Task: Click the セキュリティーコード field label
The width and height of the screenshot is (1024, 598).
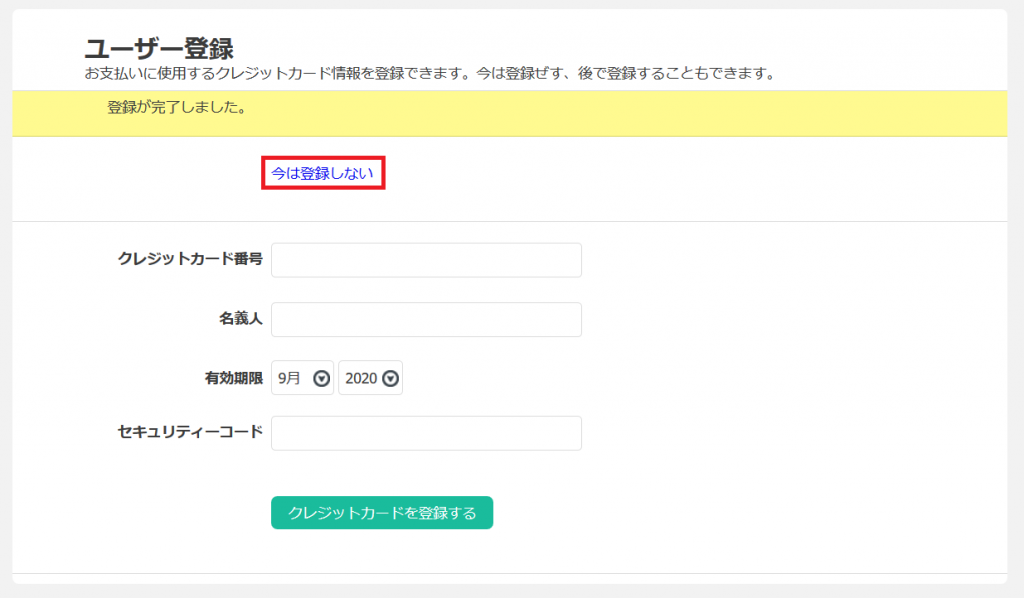Action: pyautogui.click(x=190, y=432)
